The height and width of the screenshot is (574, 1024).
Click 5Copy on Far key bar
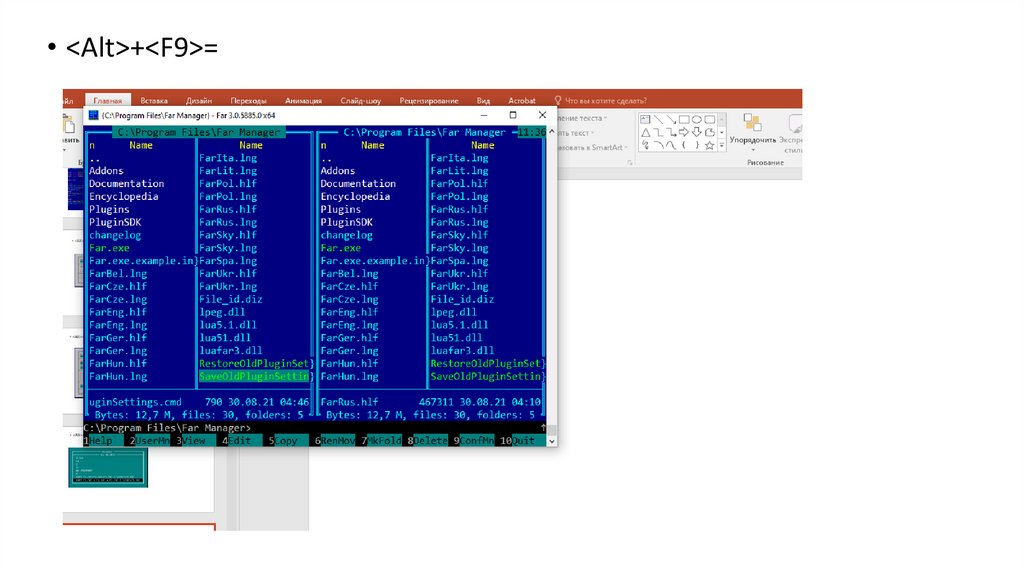[x=289, y=441]
